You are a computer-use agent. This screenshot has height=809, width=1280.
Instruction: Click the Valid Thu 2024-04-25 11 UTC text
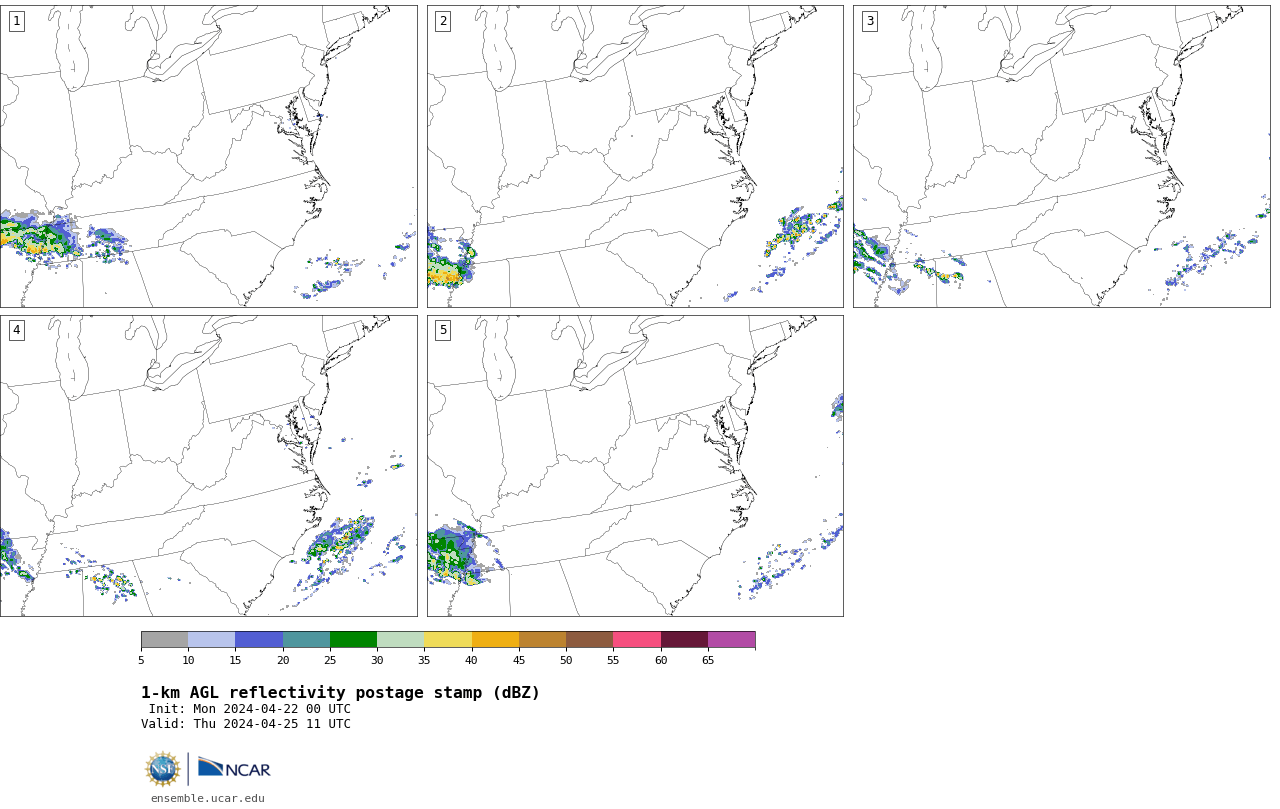246,724
